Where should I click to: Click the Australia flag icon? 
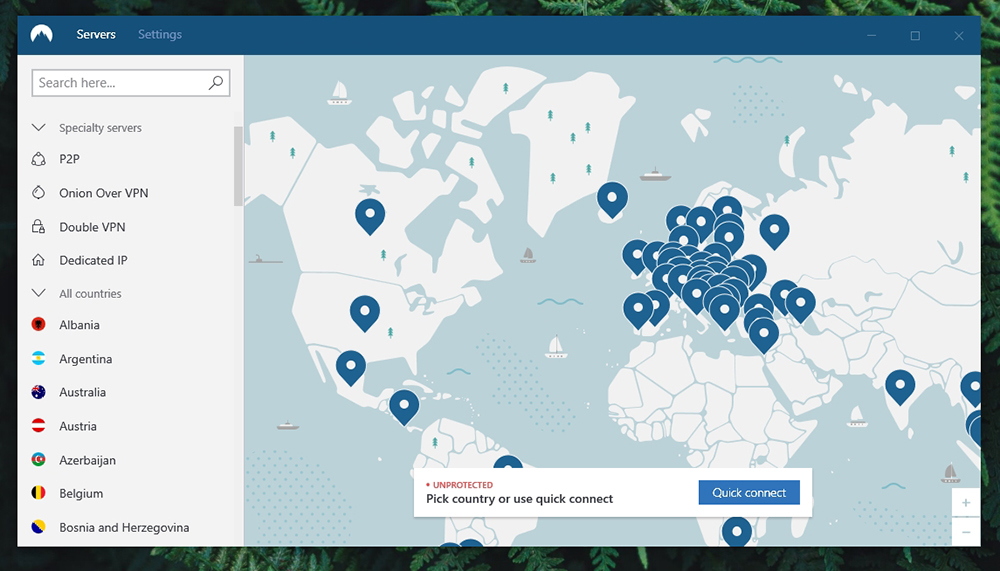pyautogui.click(x=38, y=392)
